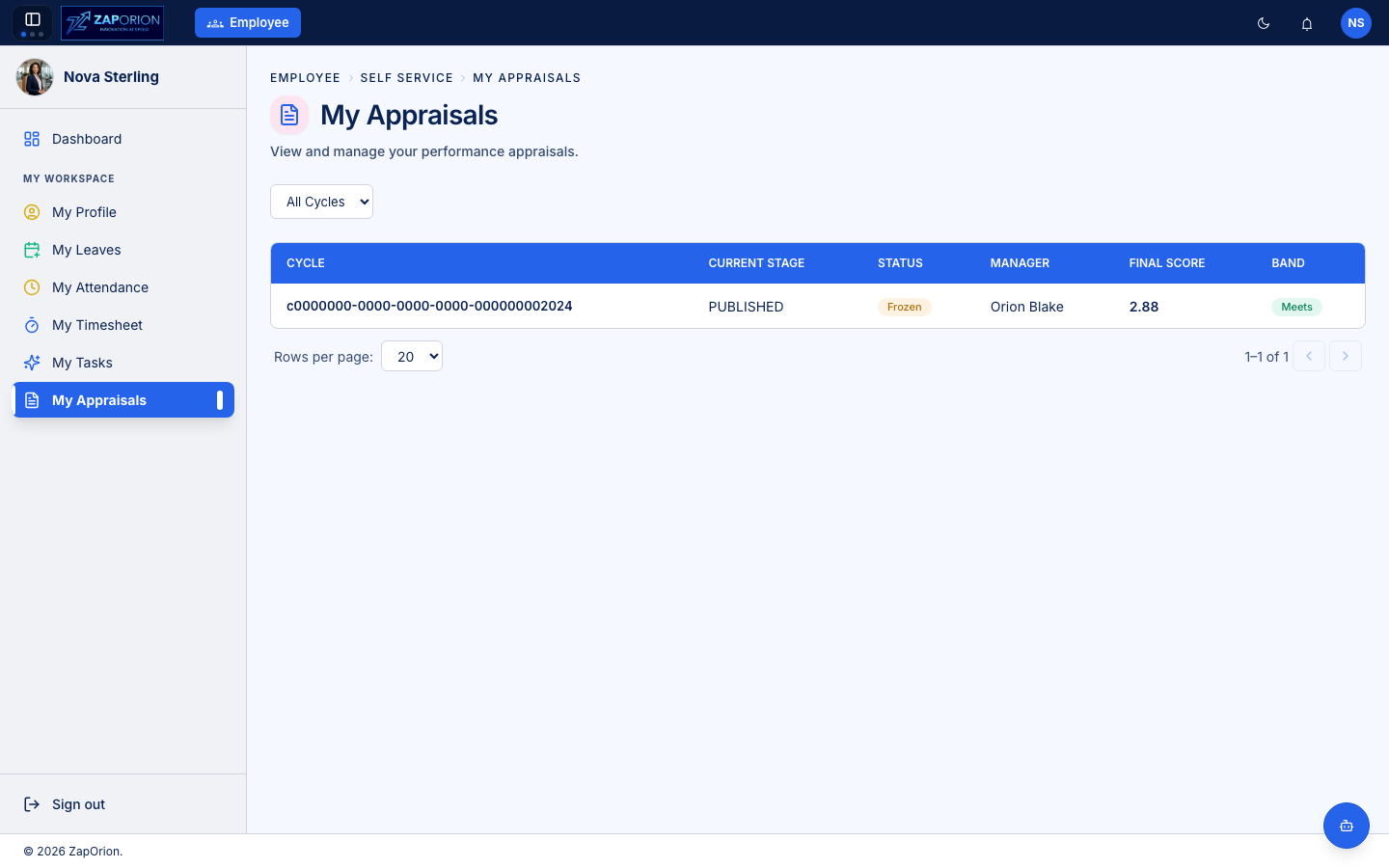Viewport: 1389px width, 868px height.
Task: Open NS user avatar menu
Action: click(x=1356, y=23)
